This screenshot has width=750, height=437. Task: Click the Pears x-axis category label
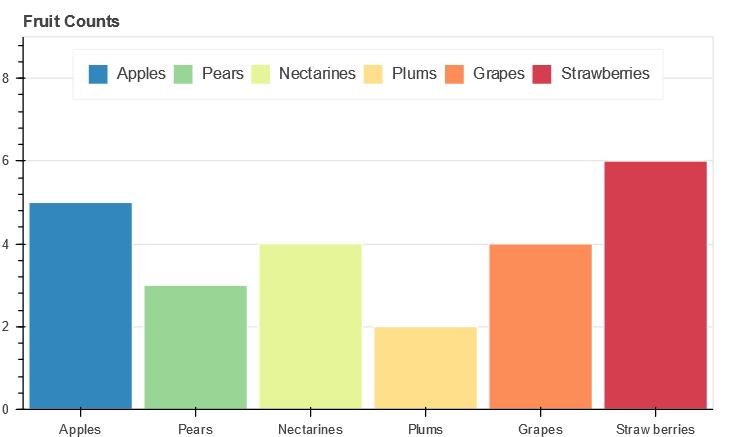[x=196, y=429]
